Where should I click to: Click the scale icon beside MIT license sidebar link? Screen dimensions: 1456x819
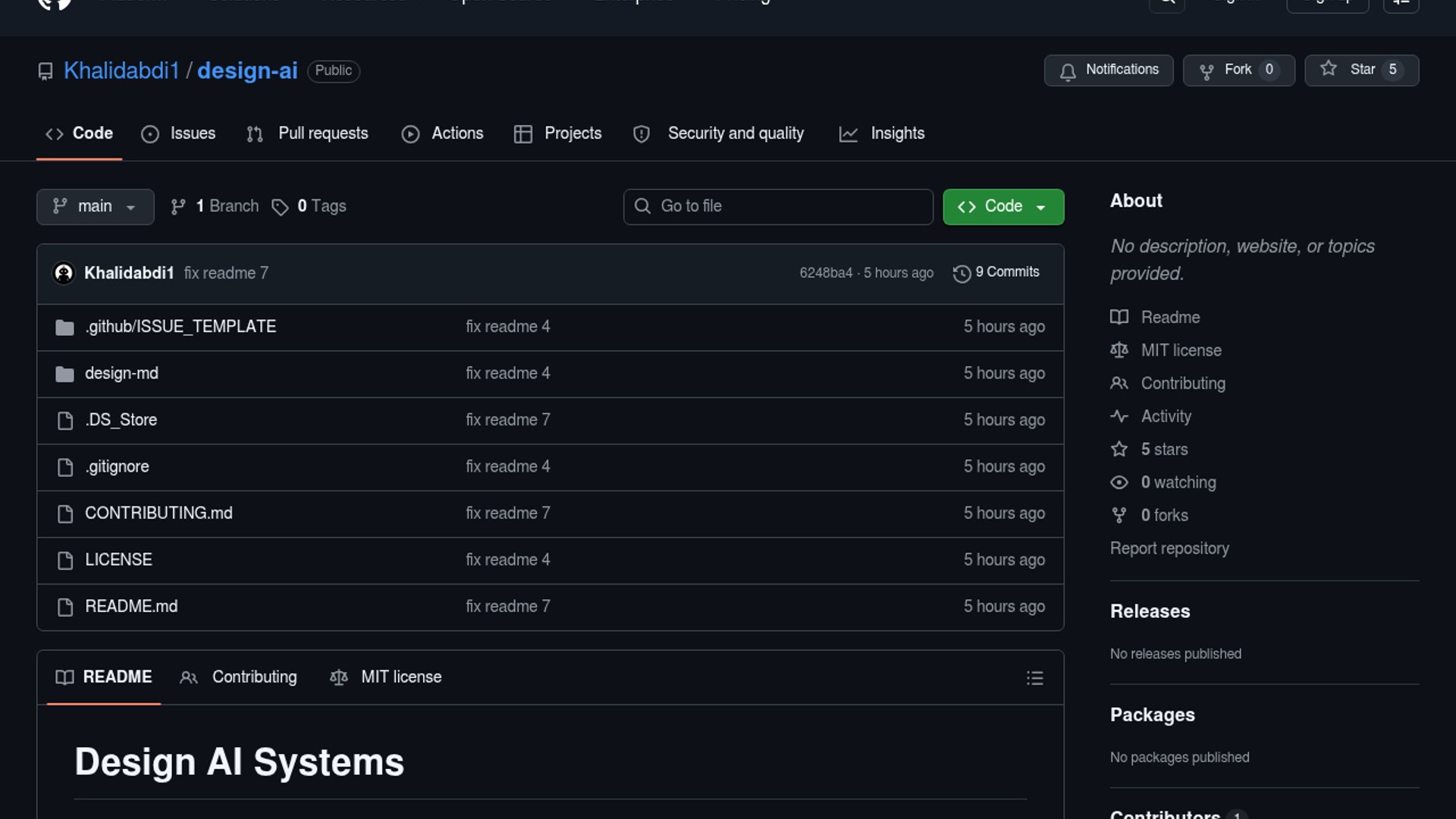point(1119,350)
